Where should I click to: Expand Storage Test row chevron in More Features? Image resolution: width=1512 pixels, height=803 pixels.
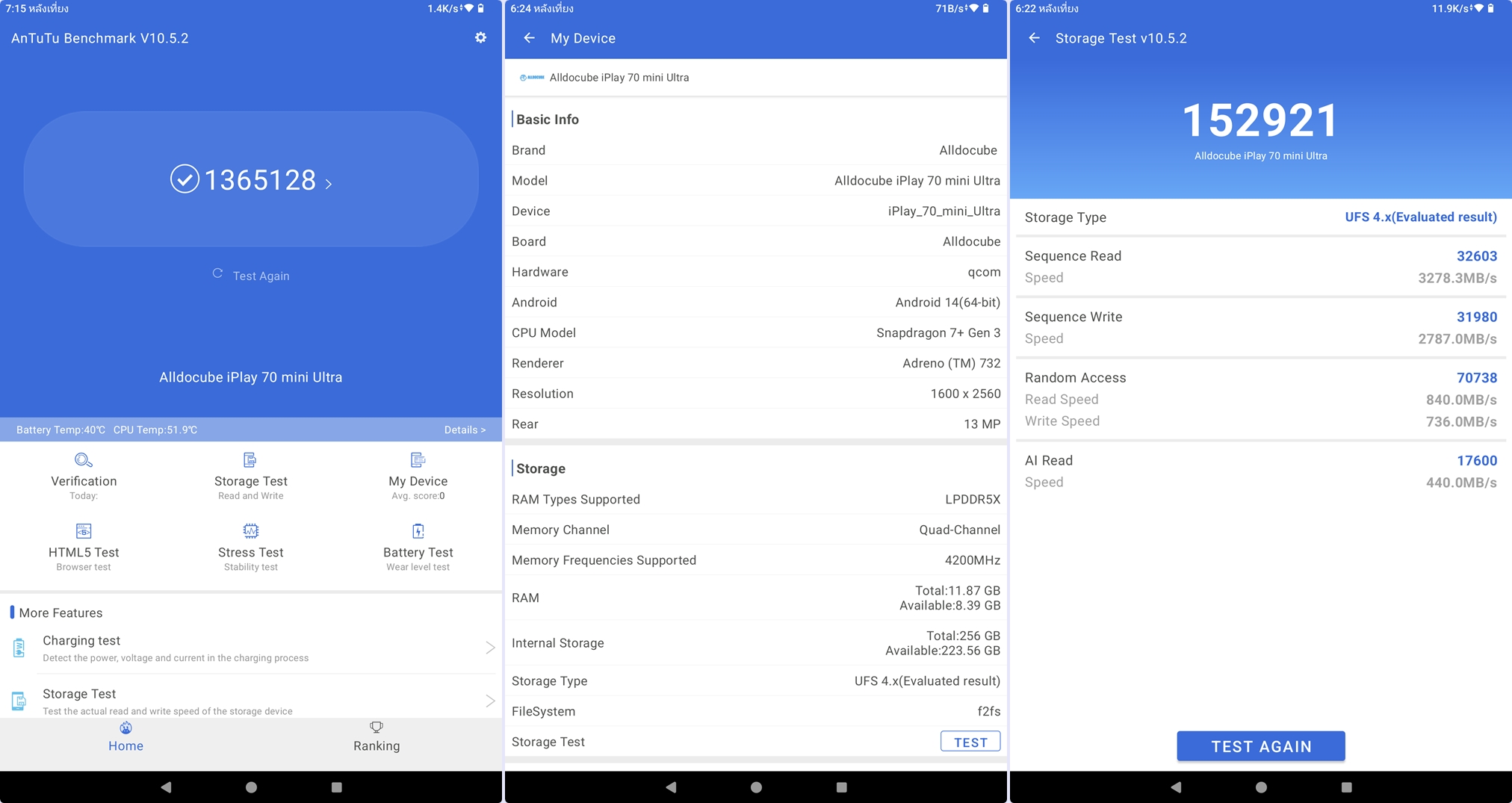(x=490, y=701)
